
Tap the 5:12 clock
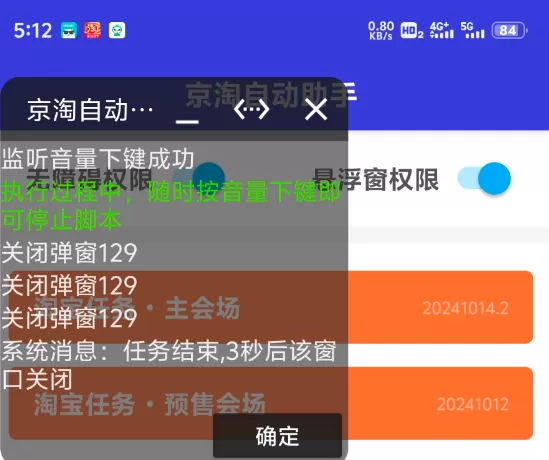(x=33, y=30)
